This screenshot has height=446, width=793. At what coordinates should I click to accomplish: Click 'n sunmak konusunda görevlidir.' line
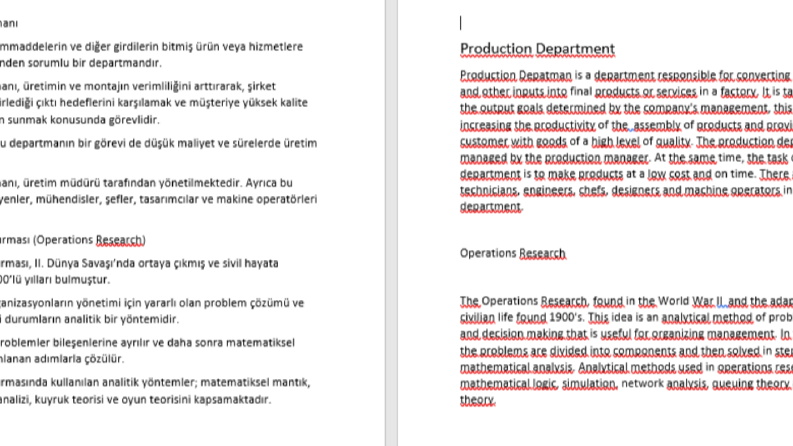click(79, 120)
